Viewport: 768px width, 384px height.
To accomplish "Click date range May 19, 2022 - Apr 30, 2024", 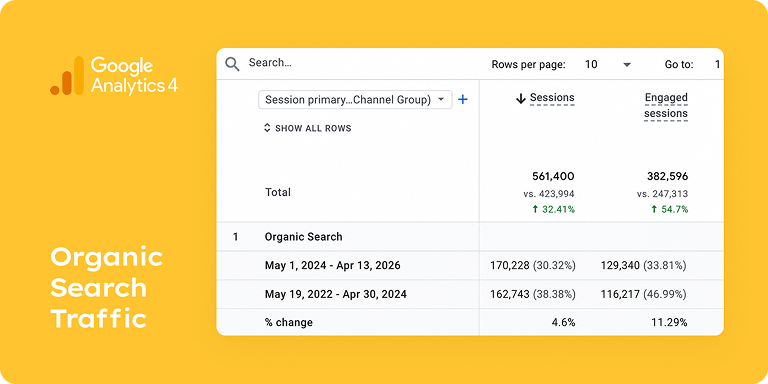I will pyautogui.click(x=336, y=294).
